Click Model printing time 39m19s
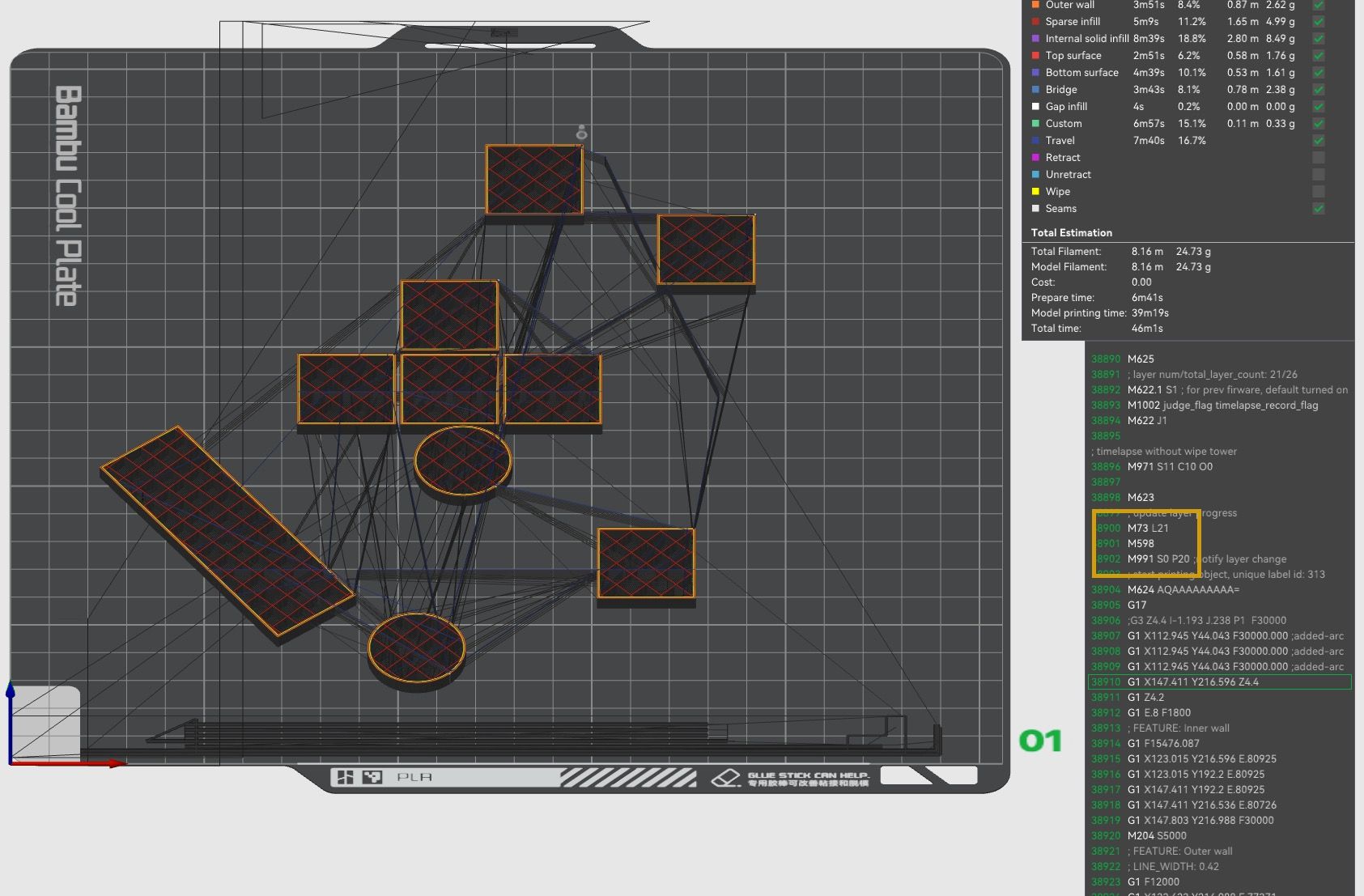The width and height of the screenshot is (1364, 896). [x=1150, y=313]
